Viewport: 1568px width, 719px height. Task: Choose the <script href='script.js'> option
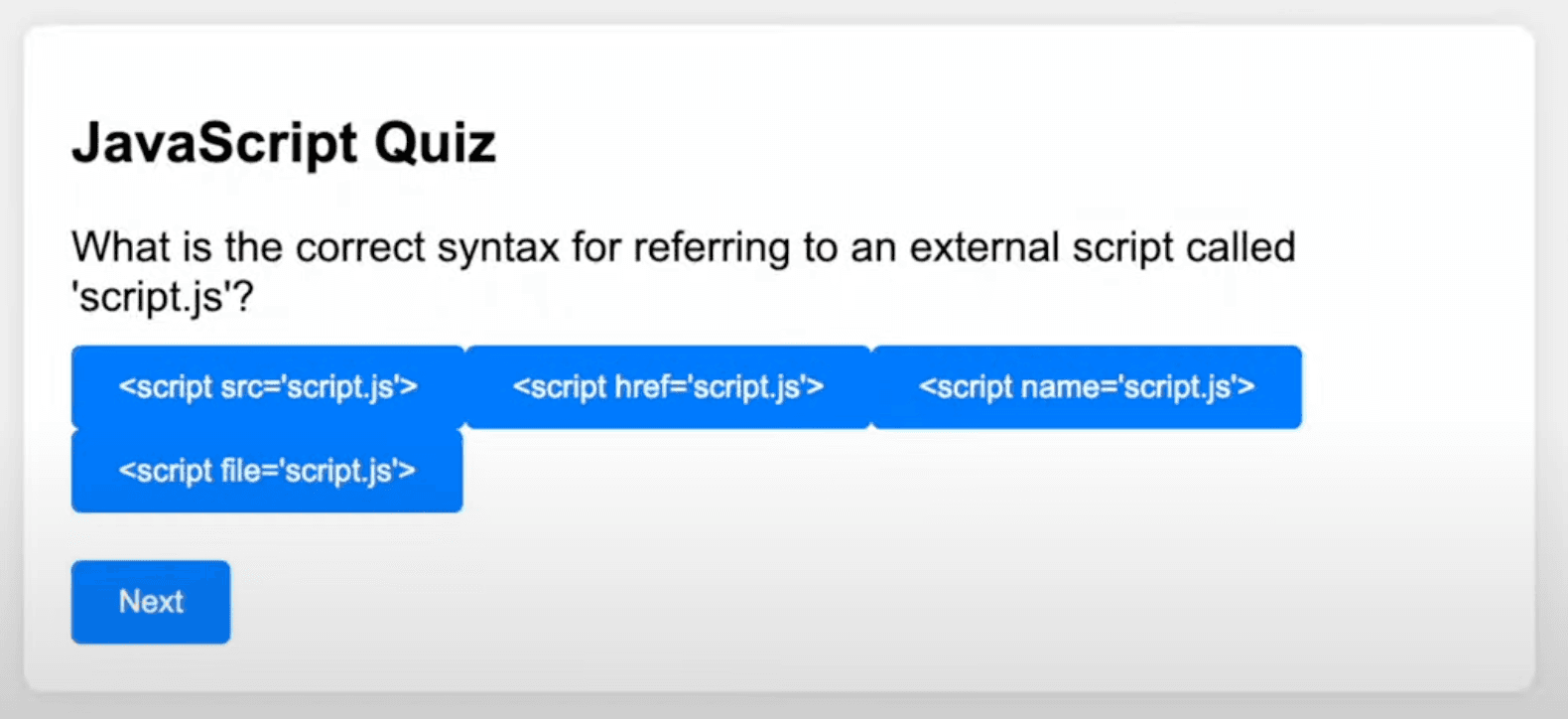[x=668, y=387]
